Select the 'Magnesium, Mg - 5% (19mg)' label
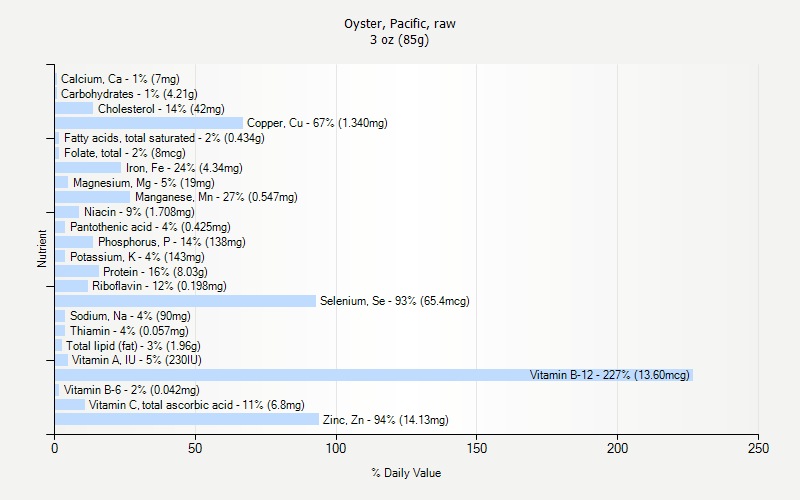Screen dimensions: 800x500 coord(144,183)
